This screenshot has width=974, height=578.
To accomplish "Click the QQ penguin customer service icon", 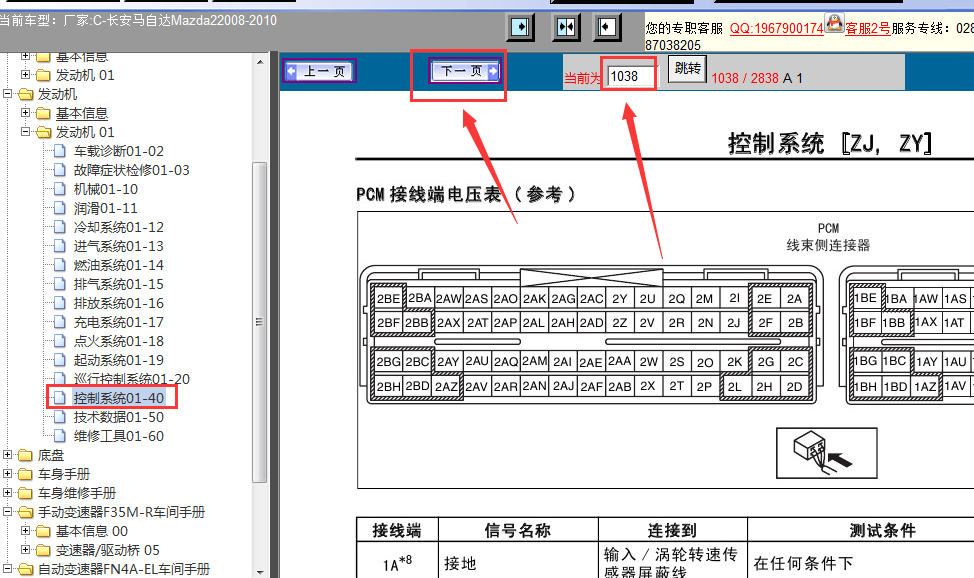I will [834, 23].
